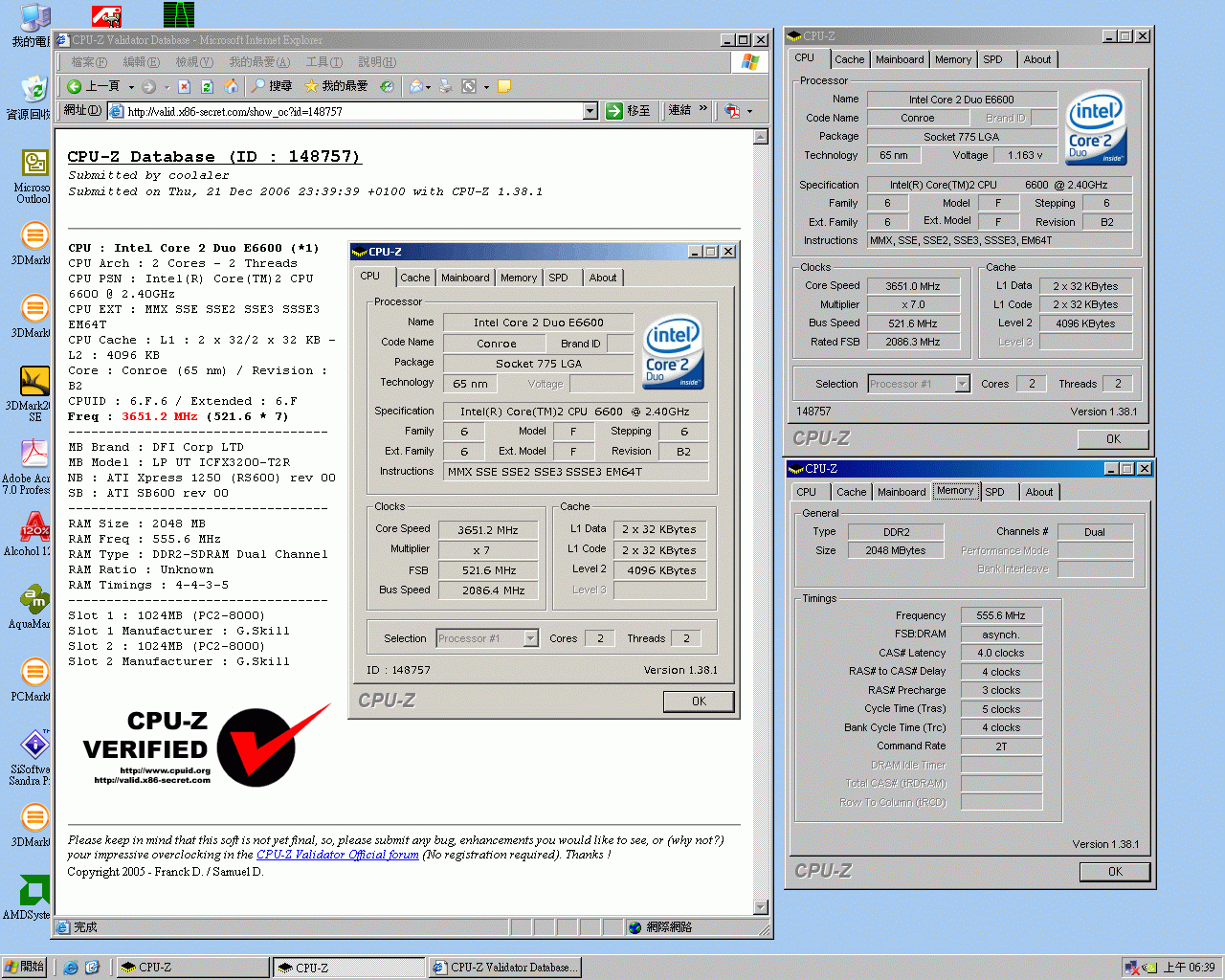Click the IE Forward arrow icon

click(x=148, y=86)
